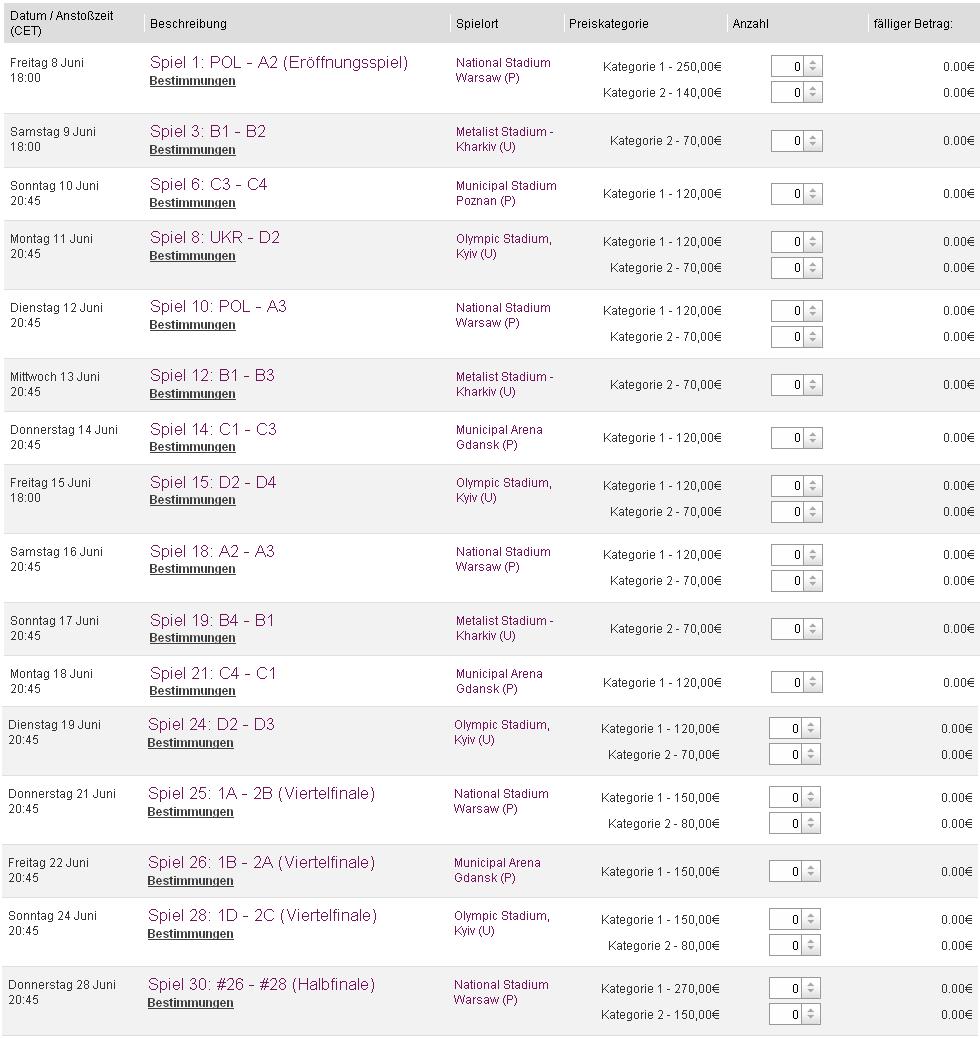Open Bestimmungen for Spiel 1 Eröffnungsspiel
980x1038 pixels.
[x=192, y=81]
